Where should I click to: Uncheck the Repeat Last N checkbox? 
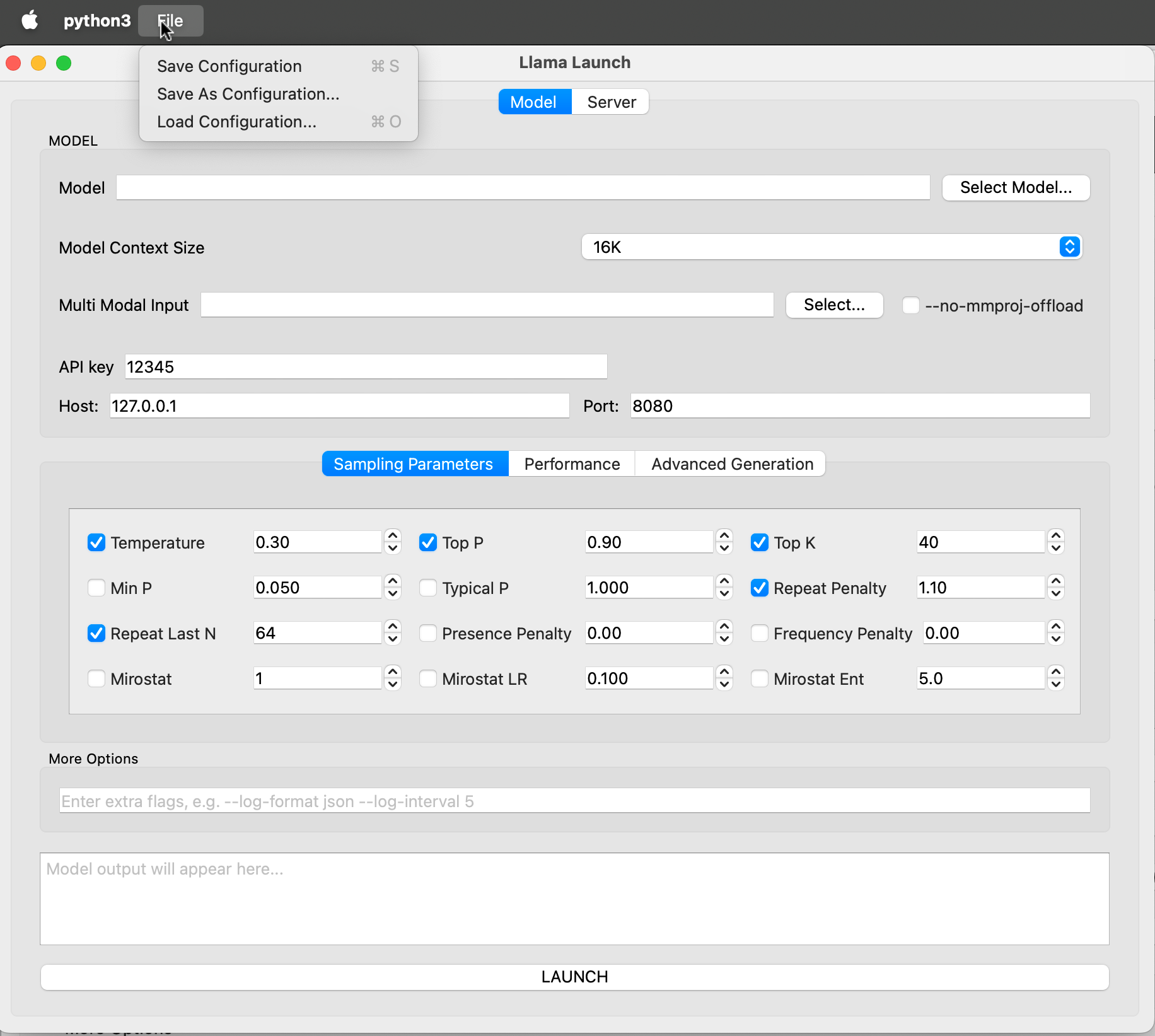click(x=96, y=633)
